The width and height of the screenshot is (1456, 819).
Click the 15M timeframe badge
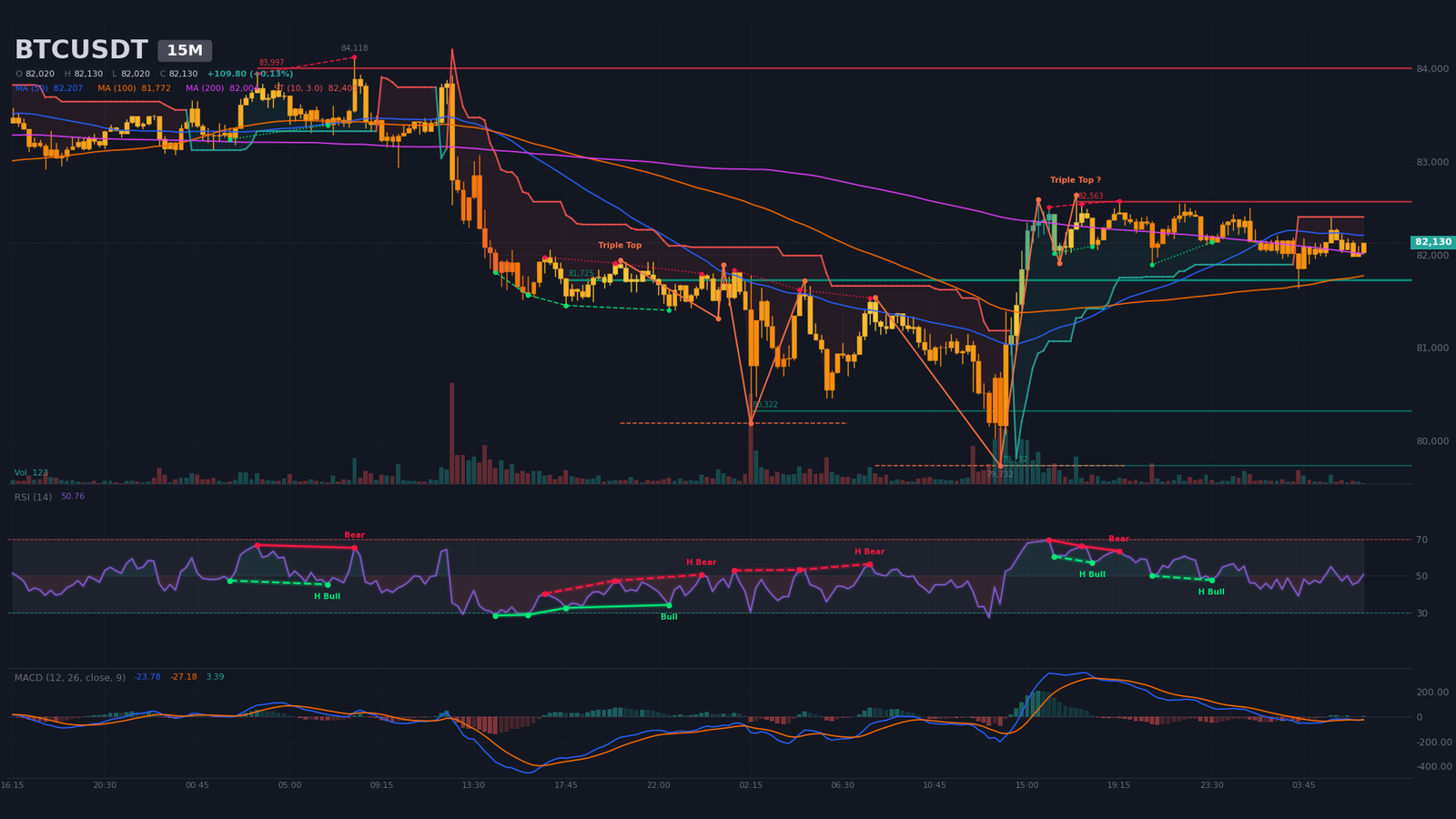pyautogui.click(x=185, y=51)
